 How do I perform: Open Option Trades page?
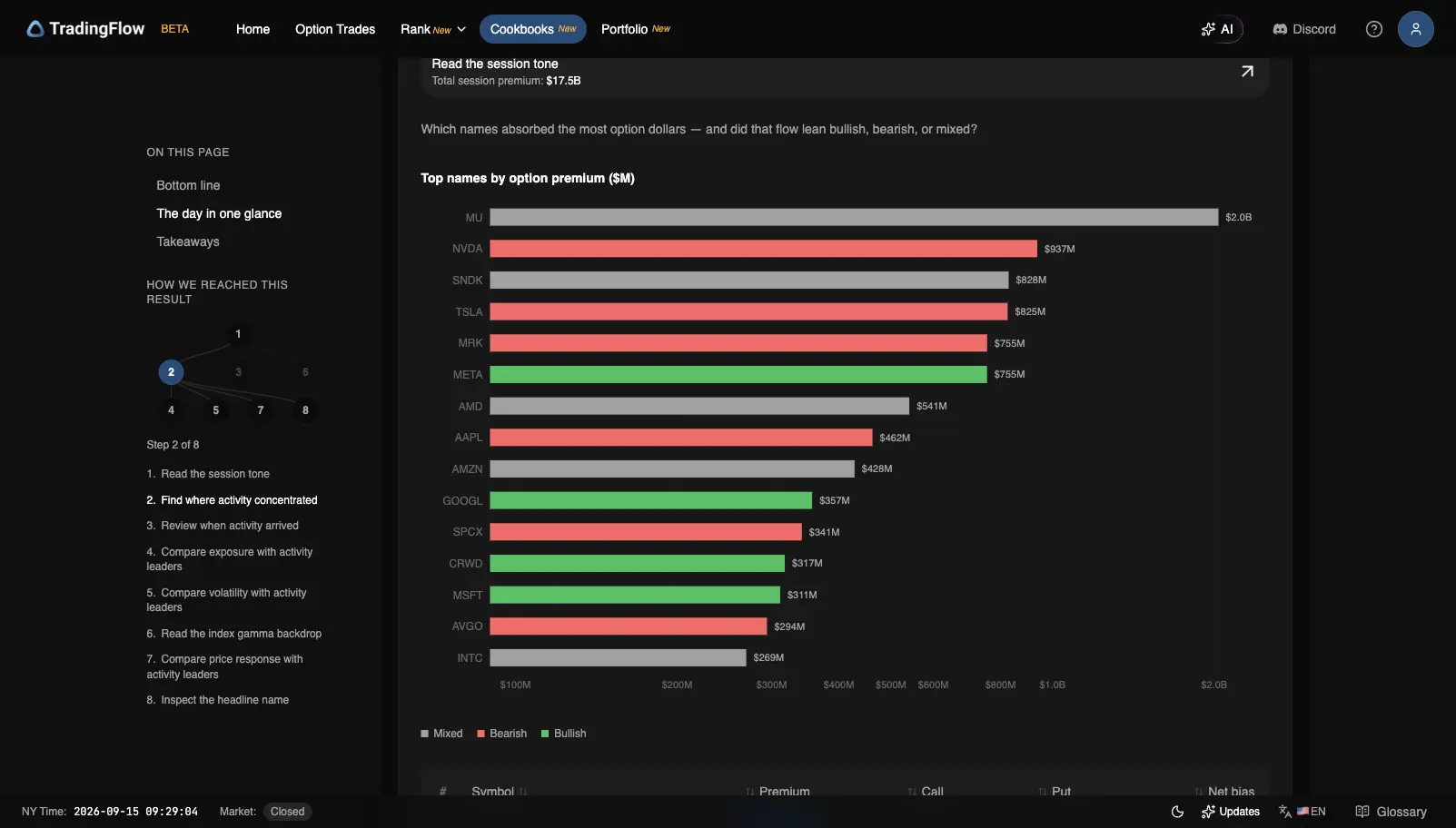[x=335, y=29]
